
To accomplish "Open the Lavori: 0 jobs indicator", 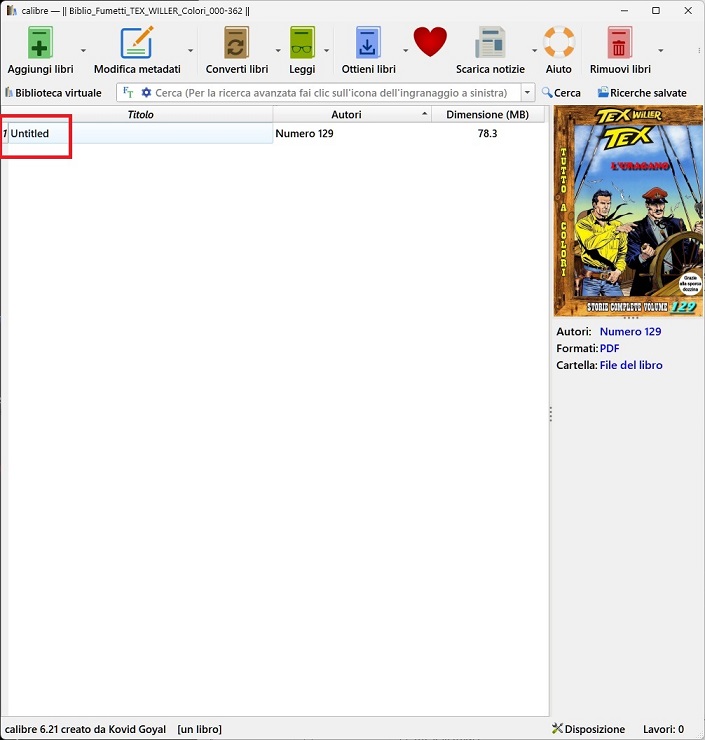I will click(x=663, y=729).
